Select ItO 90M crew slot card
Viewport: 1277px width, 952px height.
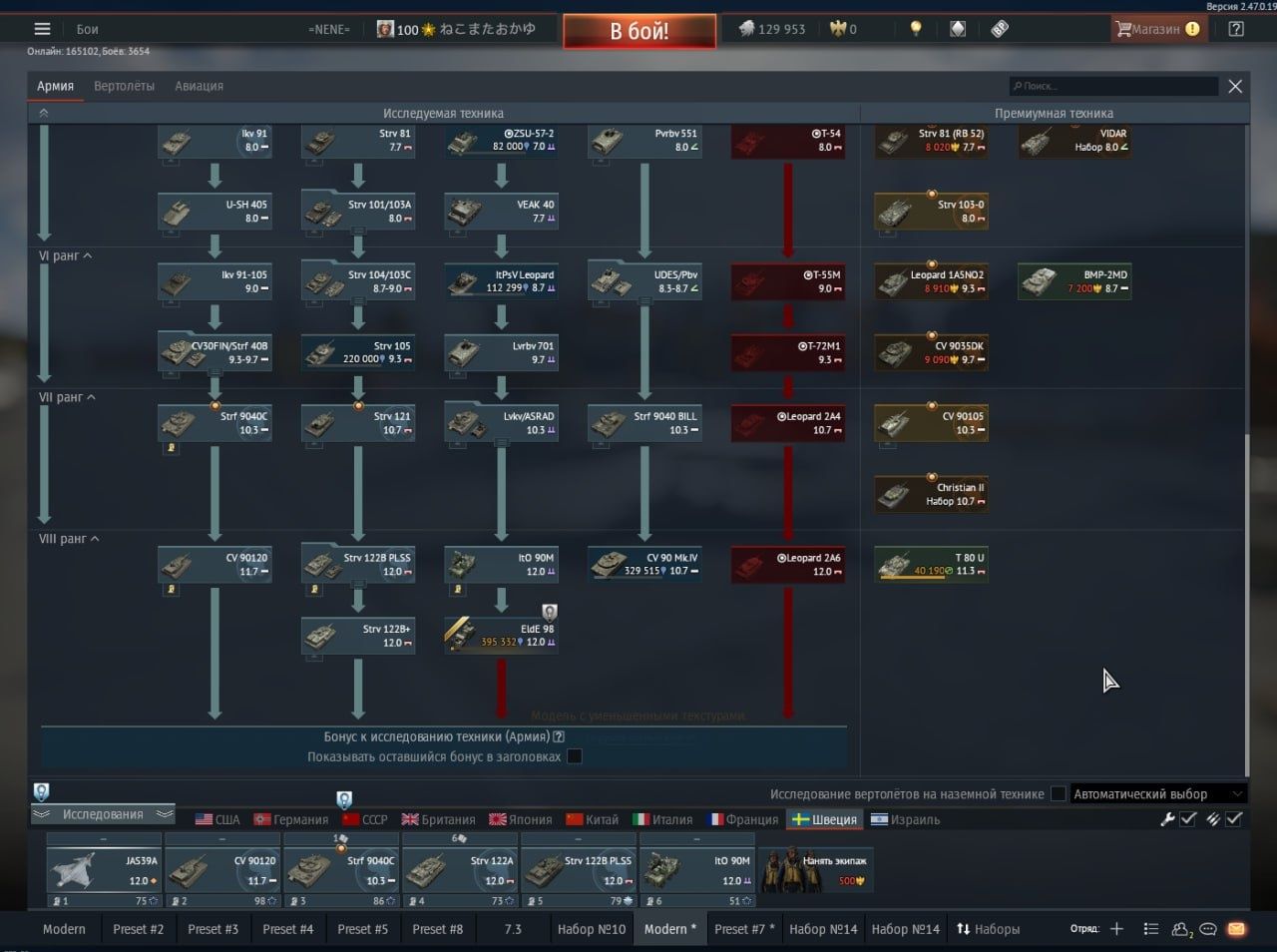click(x=697, y=869)
